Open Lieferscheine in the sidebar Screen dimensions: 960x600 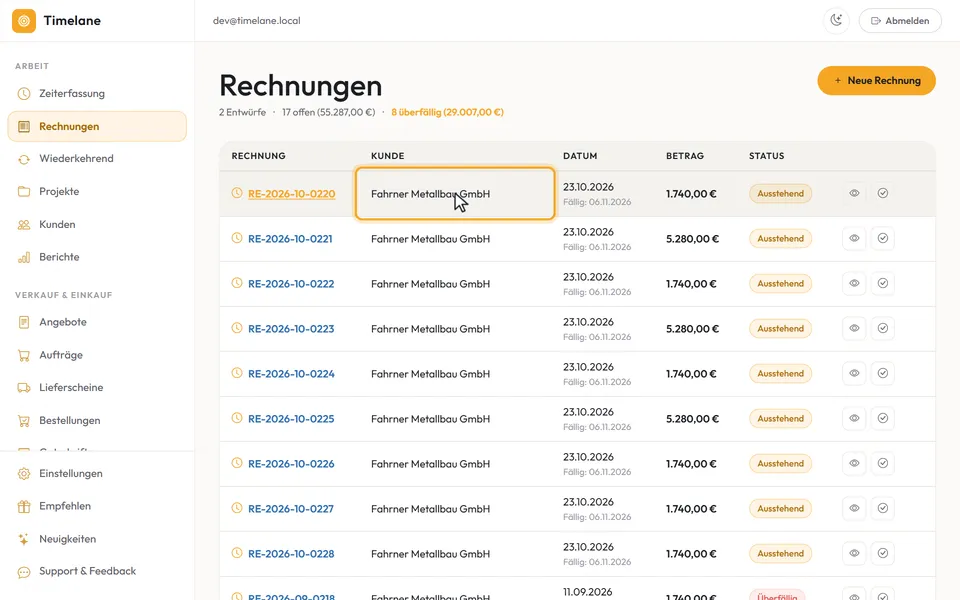97,388
